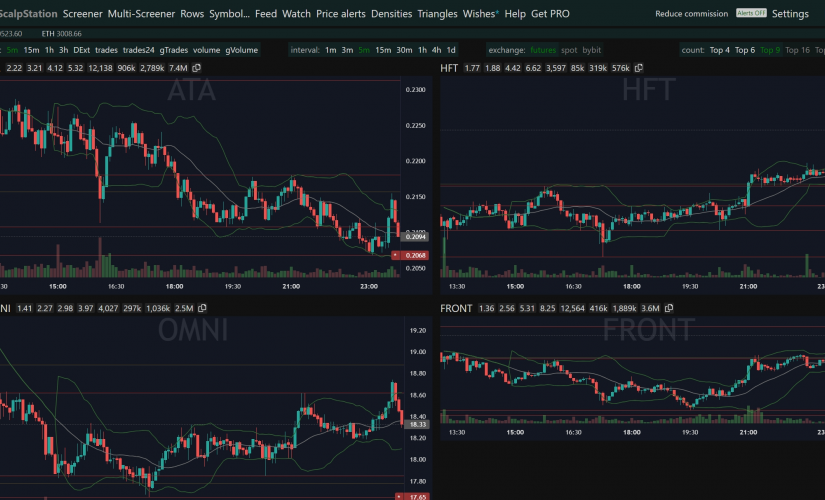This screenshot has height=500, width=825.
Task: Switch the interval to 15m
Action: (383, 50)
